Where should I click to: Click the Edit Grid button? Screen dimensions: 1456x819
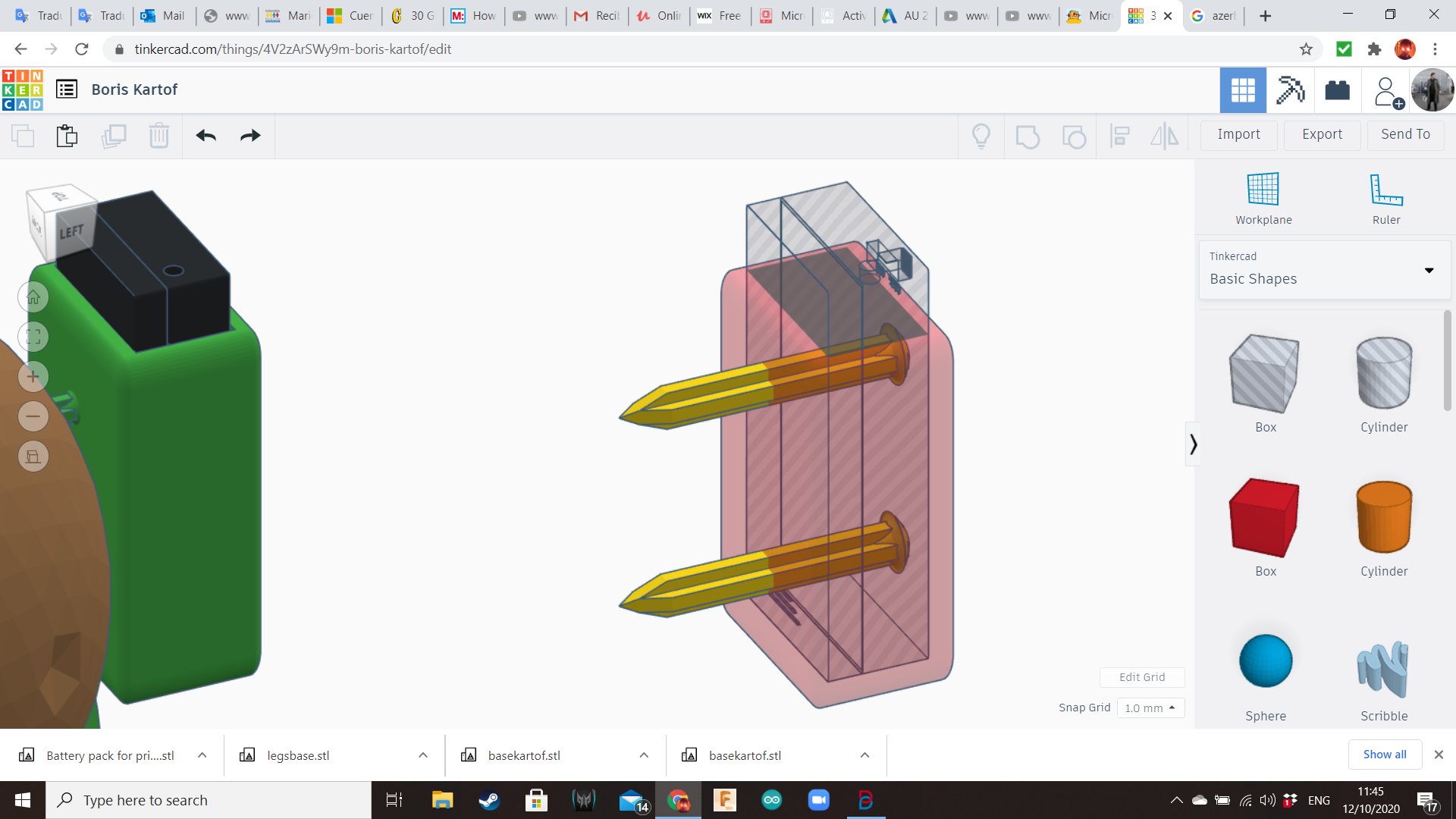[1141, 677]
